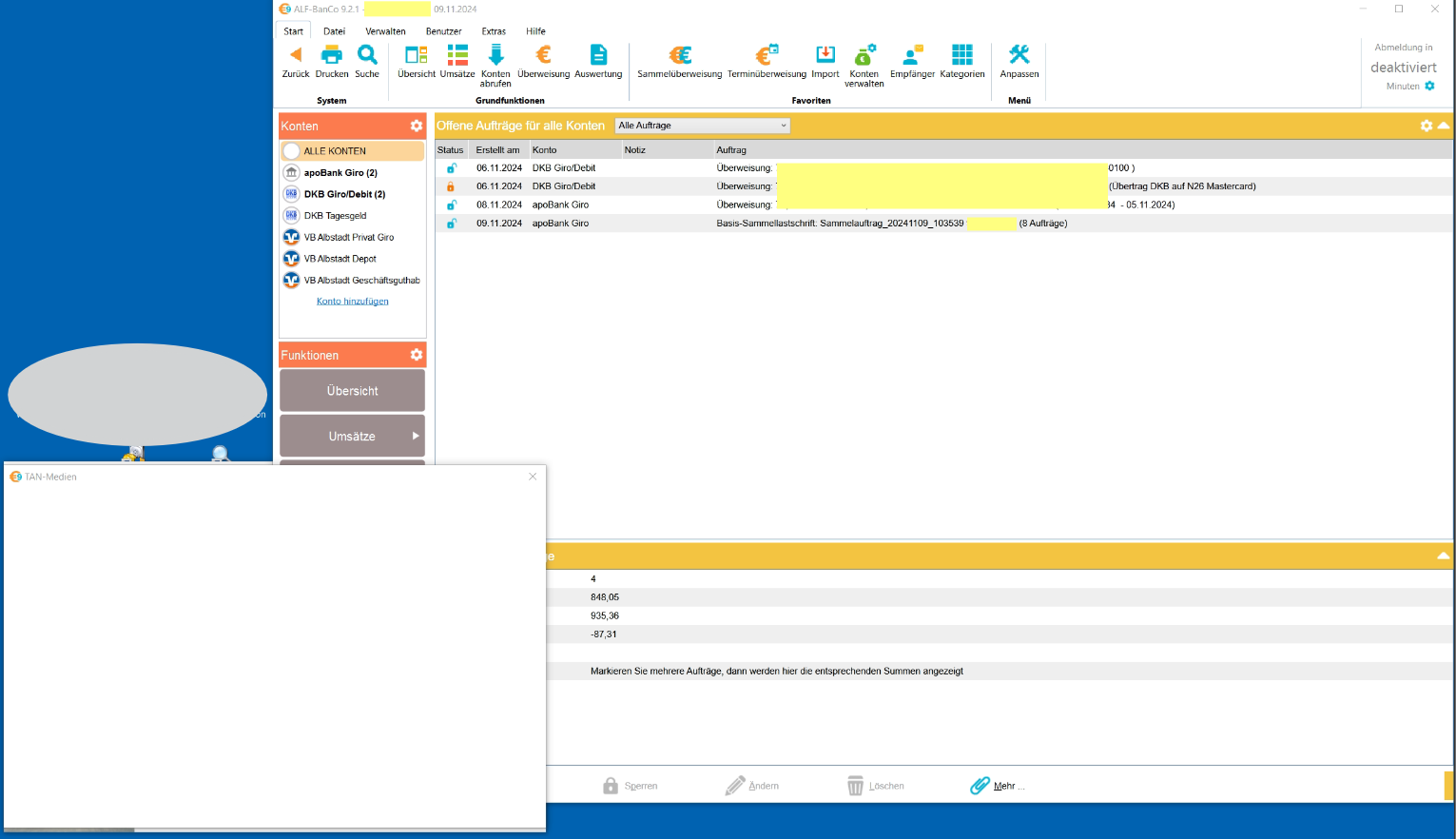The width and height of the screenshot is (1456, 839).
Task: Close the TAN-Medien window
Action: pos(533,477)
